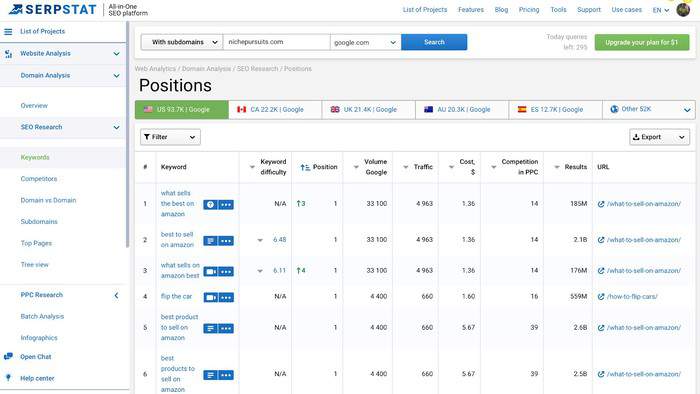
Task: Click the blue Search button
Action: pyautogui.click(x=434, y=42)
